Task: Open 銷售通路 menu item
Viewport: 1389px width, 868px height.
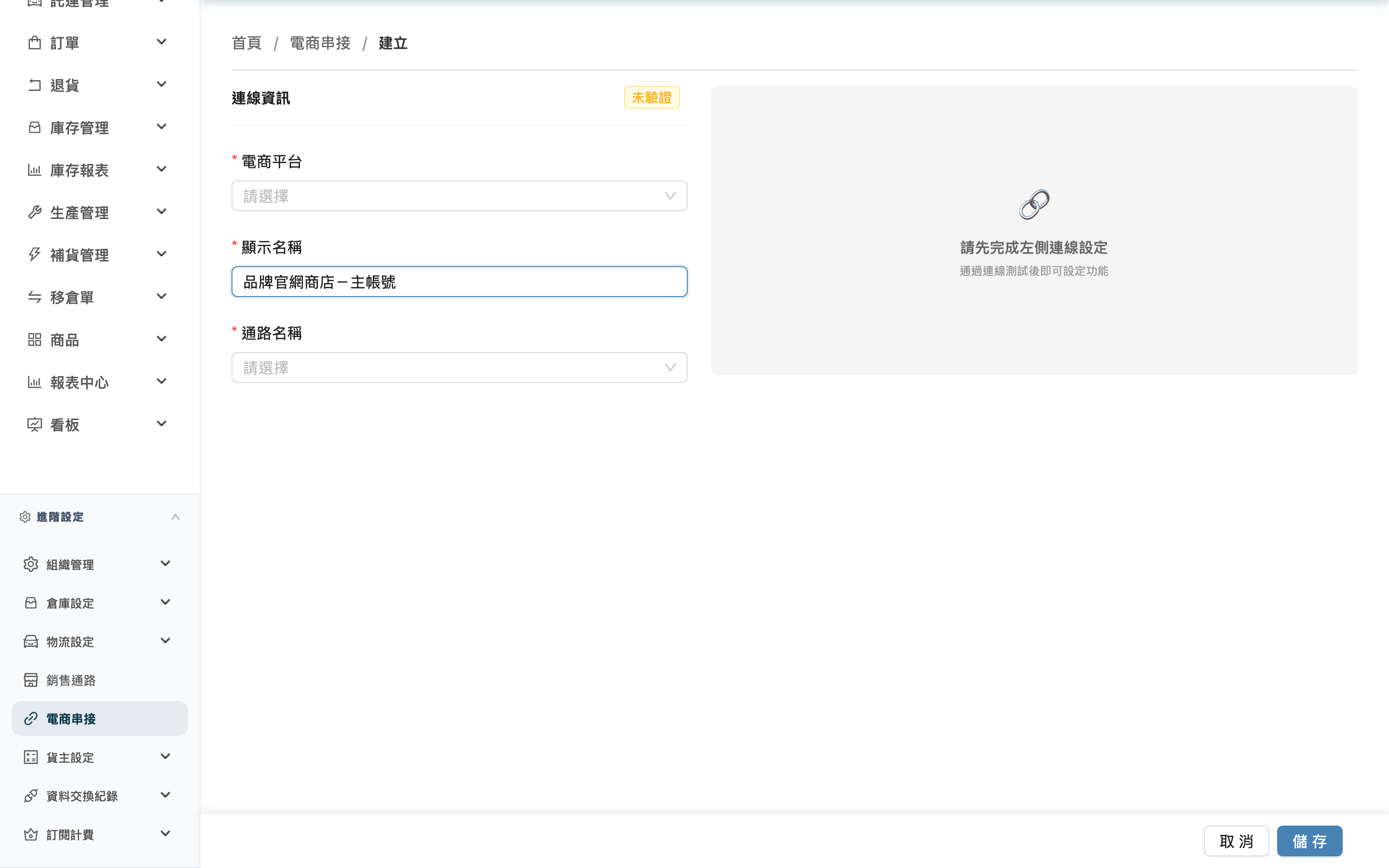Action: click(100, 680)
